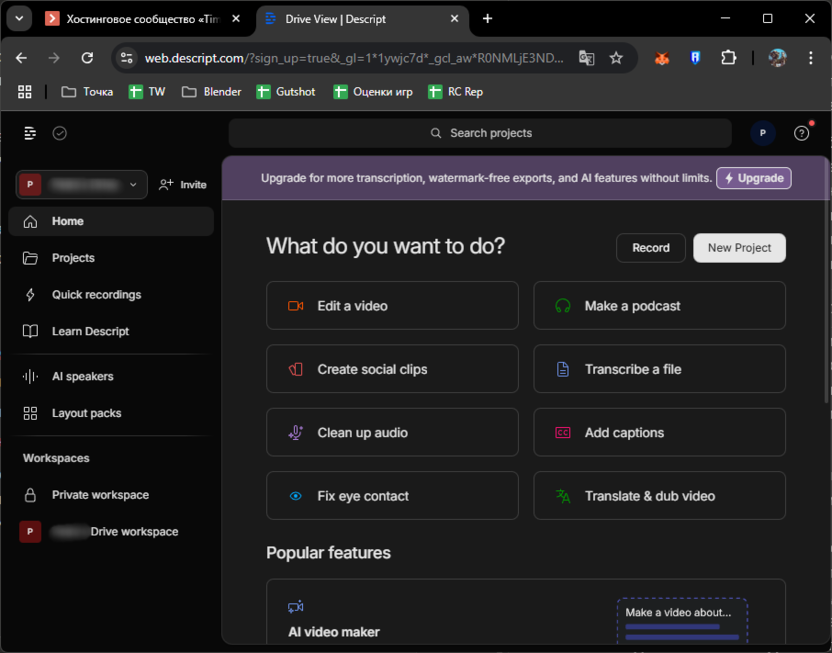Close the Drive View | Descript tab
The height and width of the screenshot is (653, 832).
(x=454, y=19)
